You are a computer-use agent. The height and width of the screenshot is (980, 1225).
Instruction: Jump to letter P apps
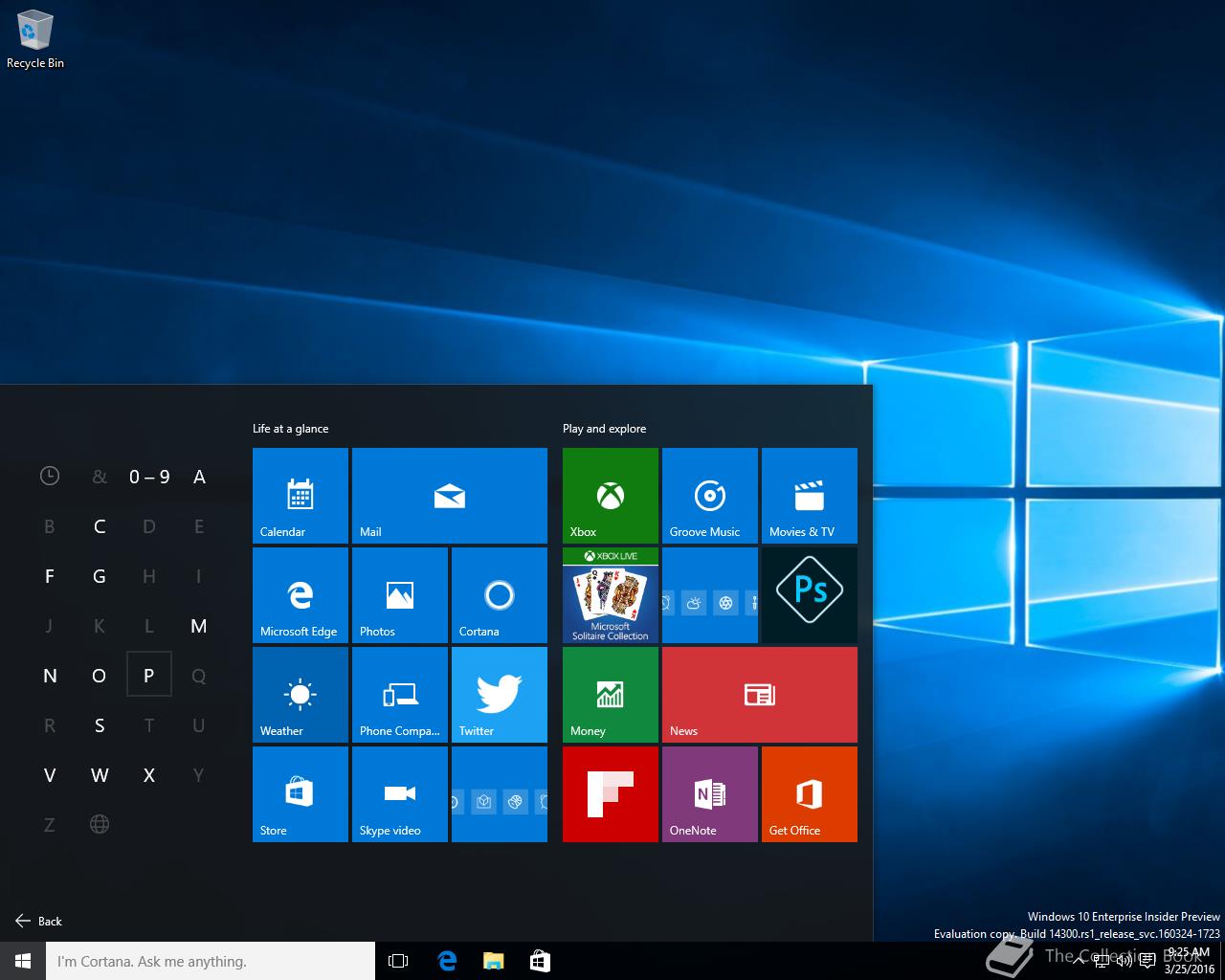149,676
